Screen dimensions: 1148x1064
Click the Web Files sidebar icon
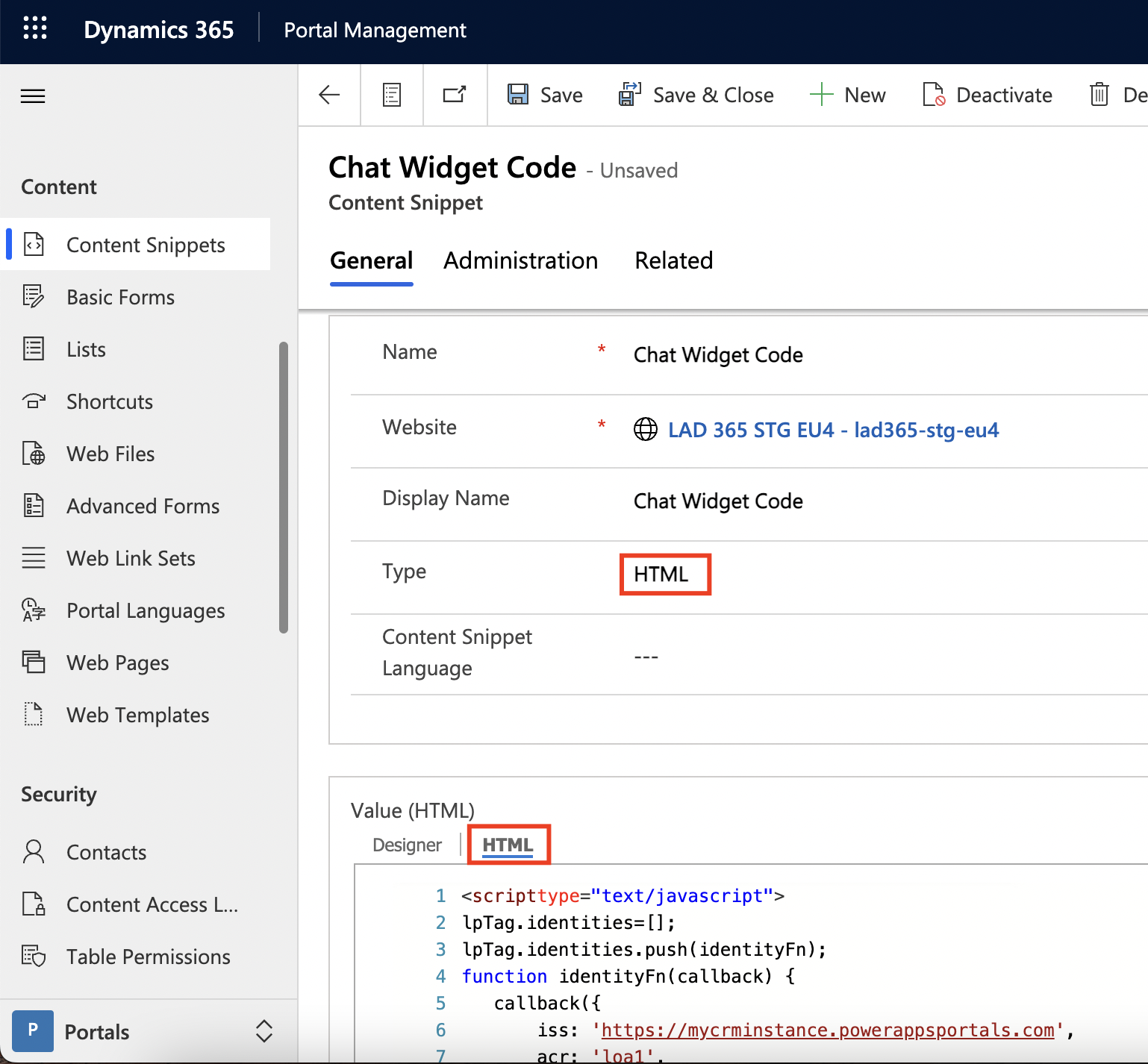coord(34,453)
